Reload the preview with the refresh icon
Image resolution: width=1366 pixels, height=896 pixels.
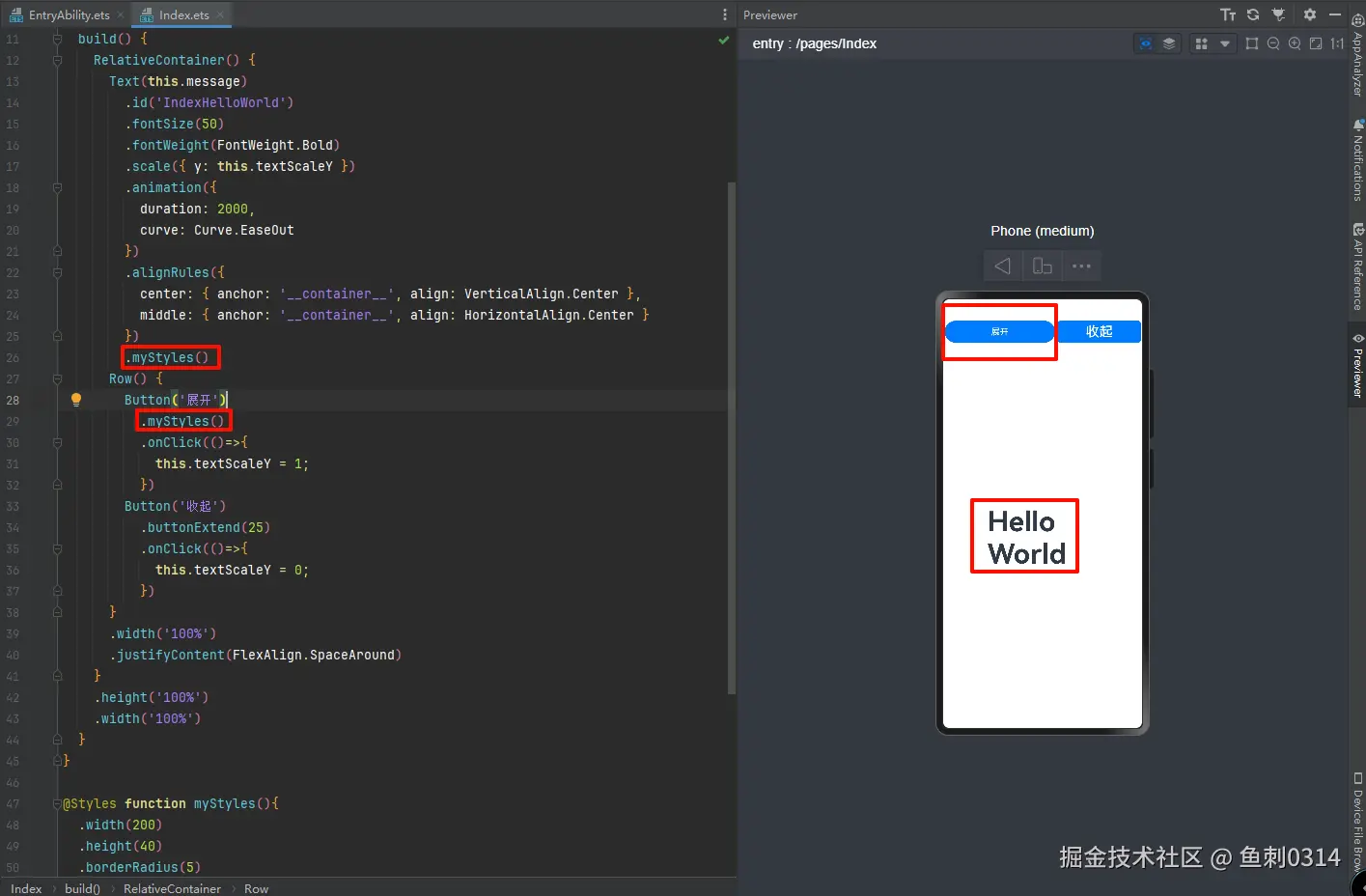coord(1253,14)
